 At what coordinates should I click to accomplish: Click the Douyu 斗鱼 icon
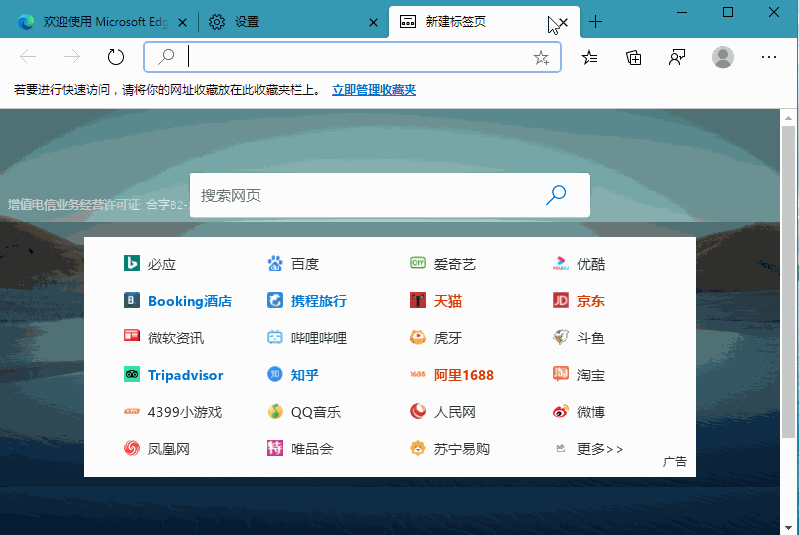click(561, 337)
